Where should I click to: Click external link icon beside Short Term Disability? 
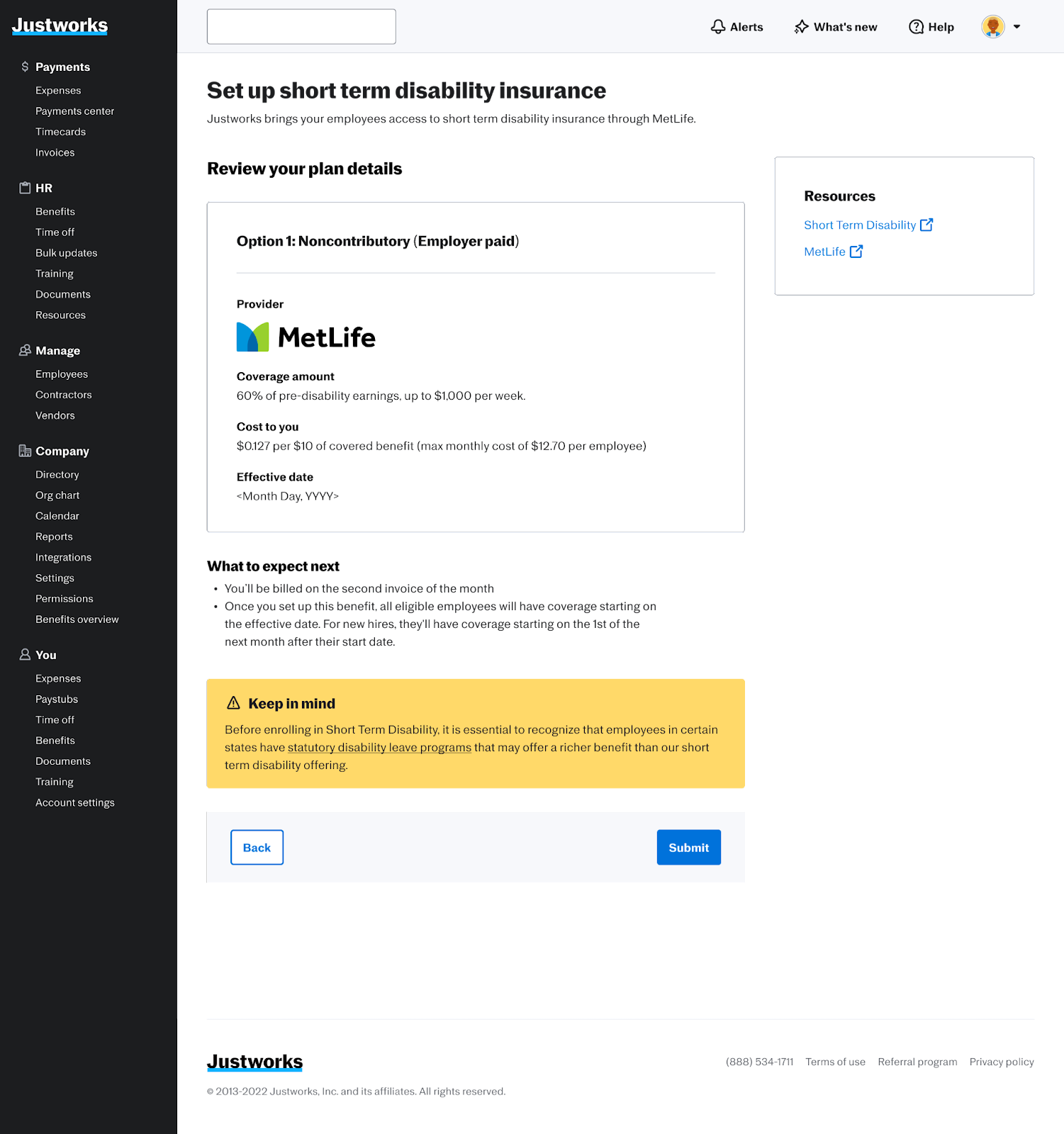(926, 225)
